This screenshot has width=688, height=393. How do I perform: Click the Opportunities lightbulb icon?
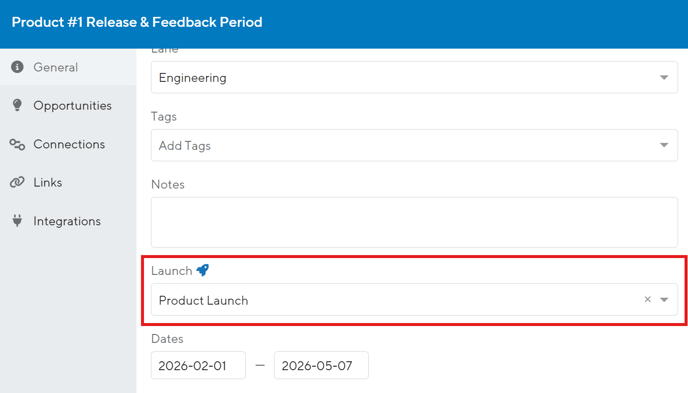tap(17, 105)
